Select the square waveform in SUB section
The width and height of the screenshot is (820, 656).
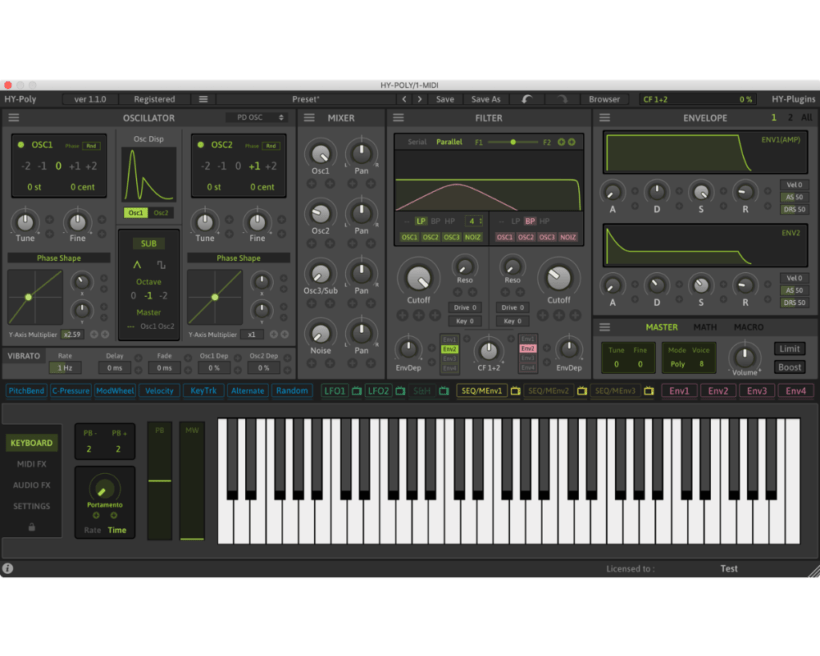tap(160, 265)
